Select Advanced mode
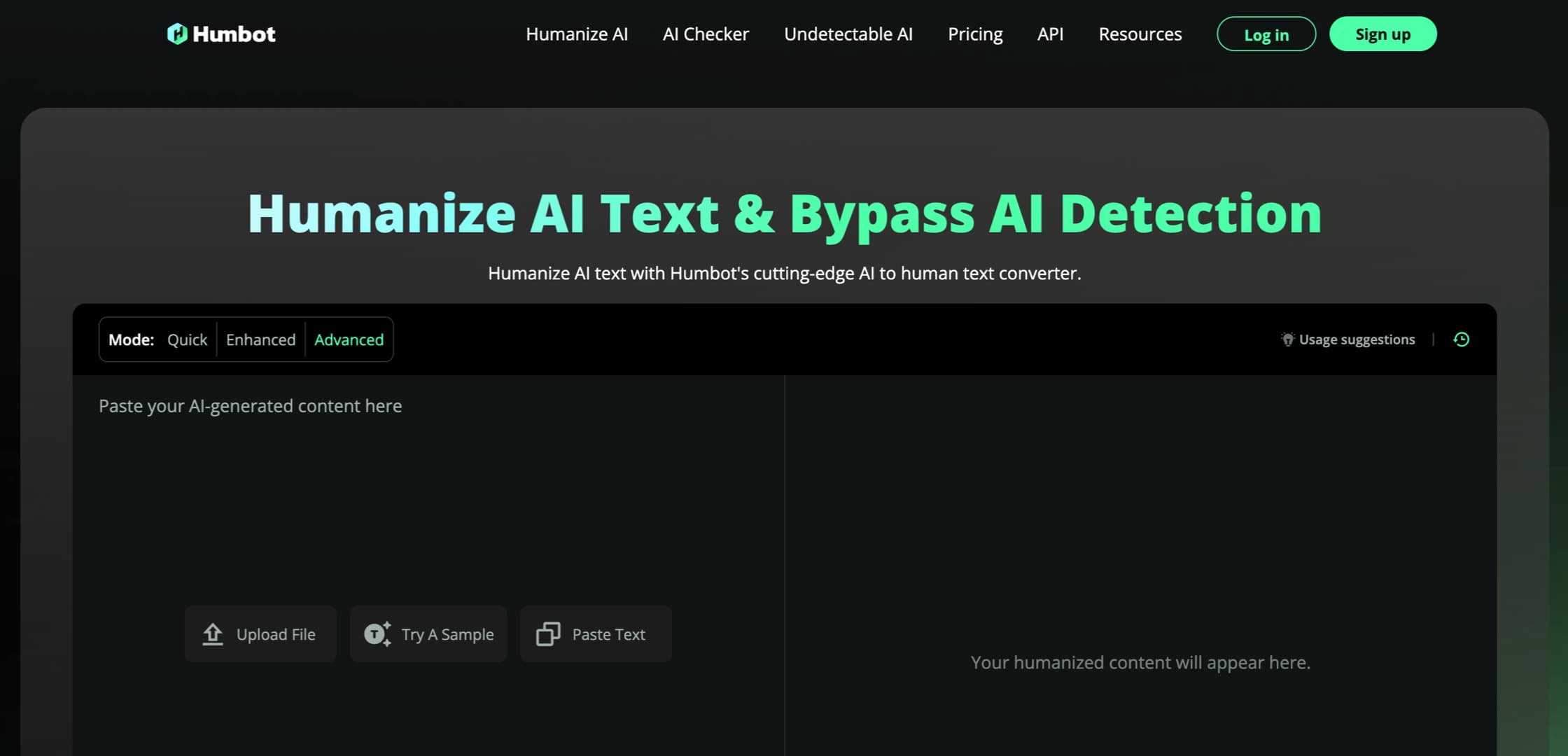This screenshot has height=756, width=1568. click(x=349, y=339)
